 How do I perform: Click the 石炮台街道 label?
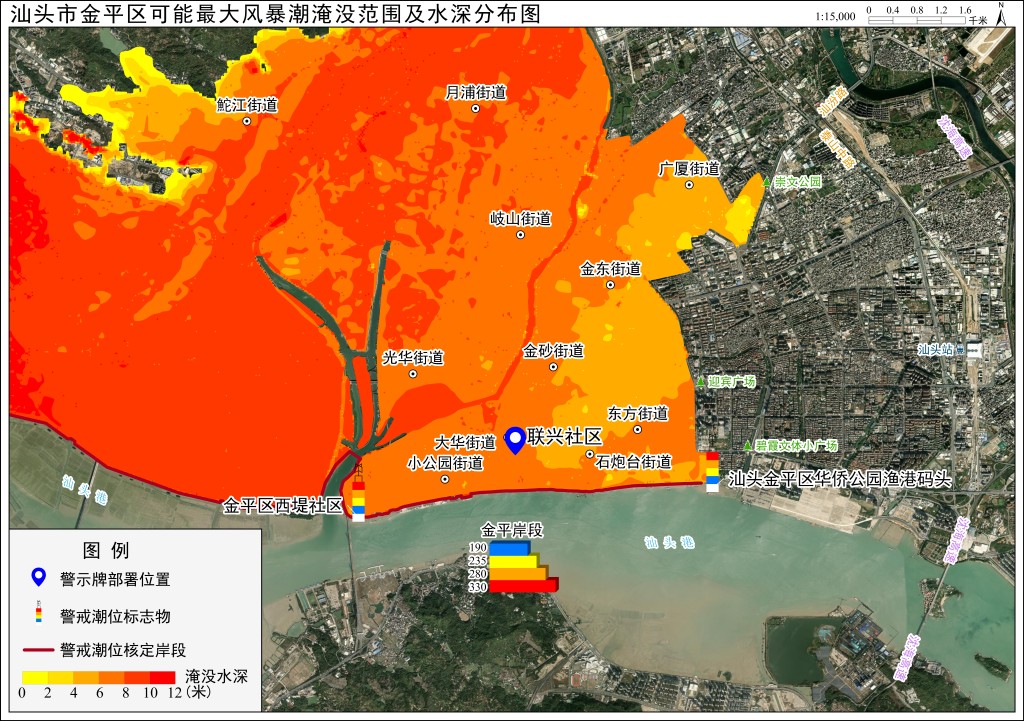pyautogui.click(x=633, y=462)
